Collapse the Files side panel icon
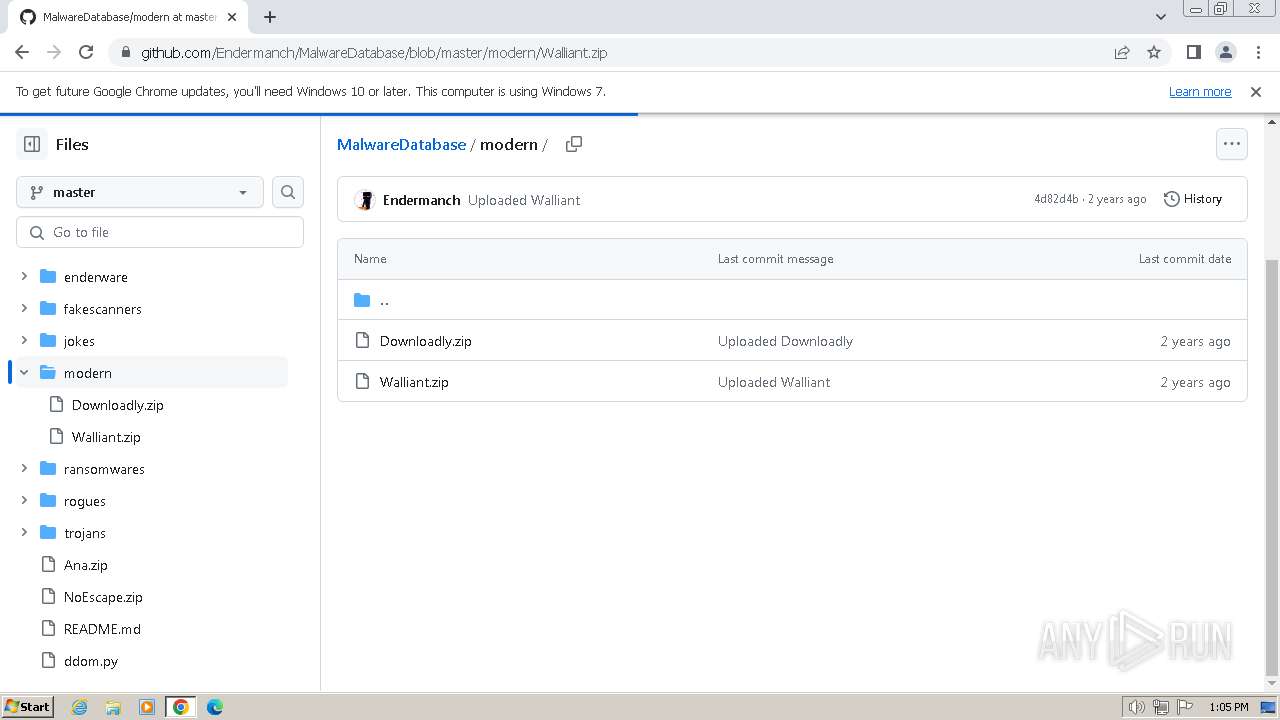1280x720 pixels. (32, 144)
